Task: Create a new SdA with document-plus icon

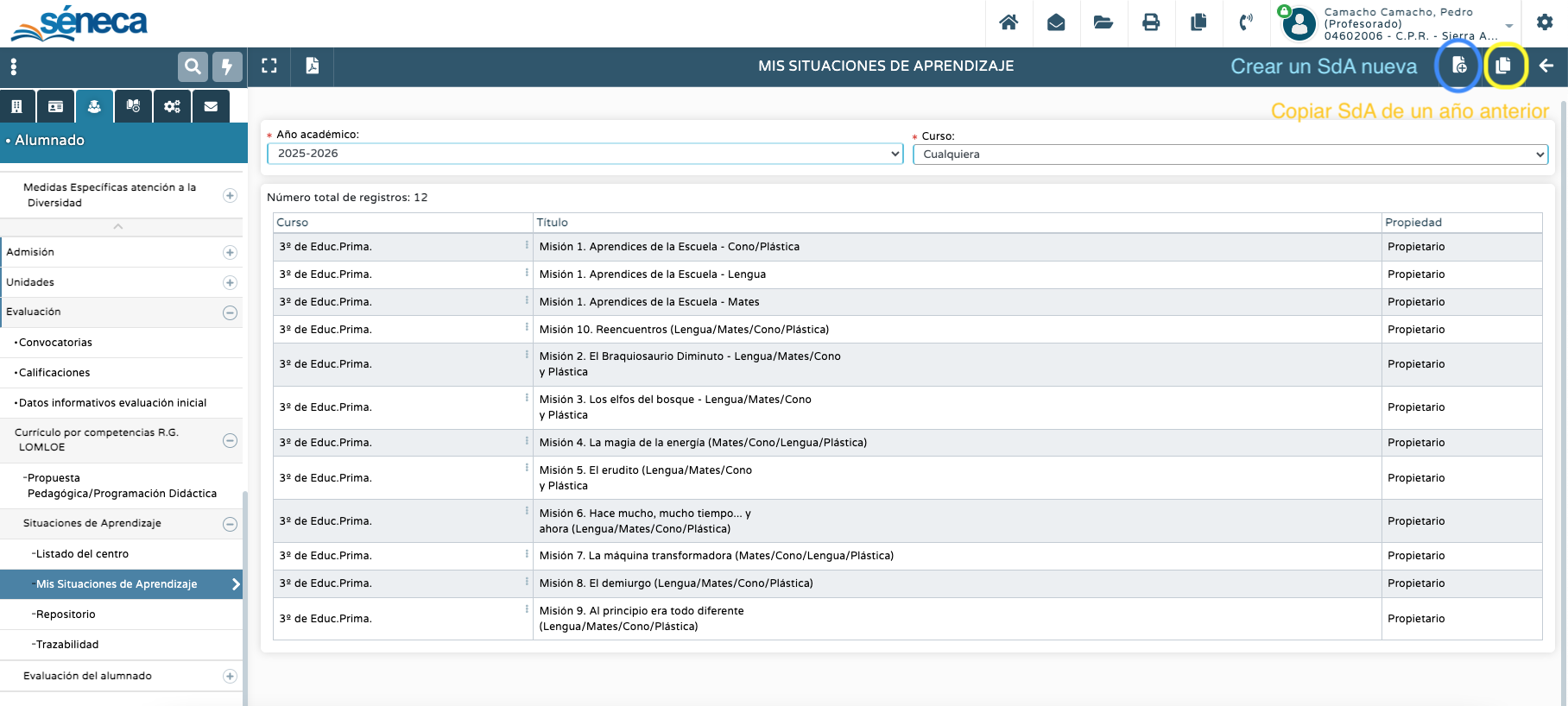Action: [x=1459, y=66]
